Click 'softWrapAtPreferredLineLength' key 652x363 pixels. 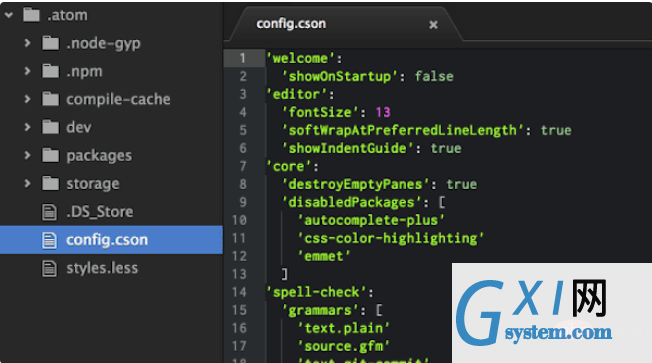point(403,131)
